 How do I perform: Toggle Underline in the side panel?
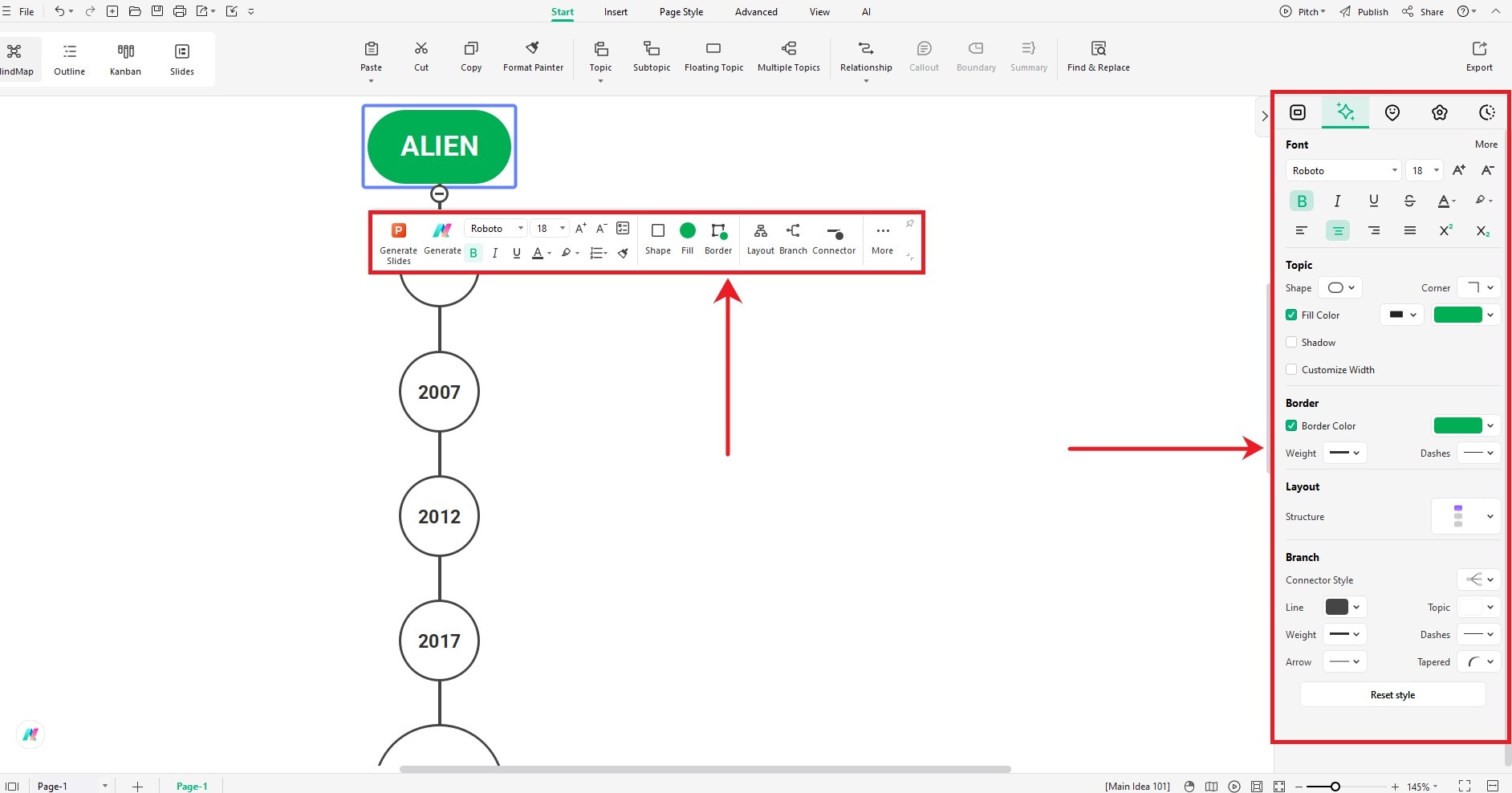tap(1373, 201)
